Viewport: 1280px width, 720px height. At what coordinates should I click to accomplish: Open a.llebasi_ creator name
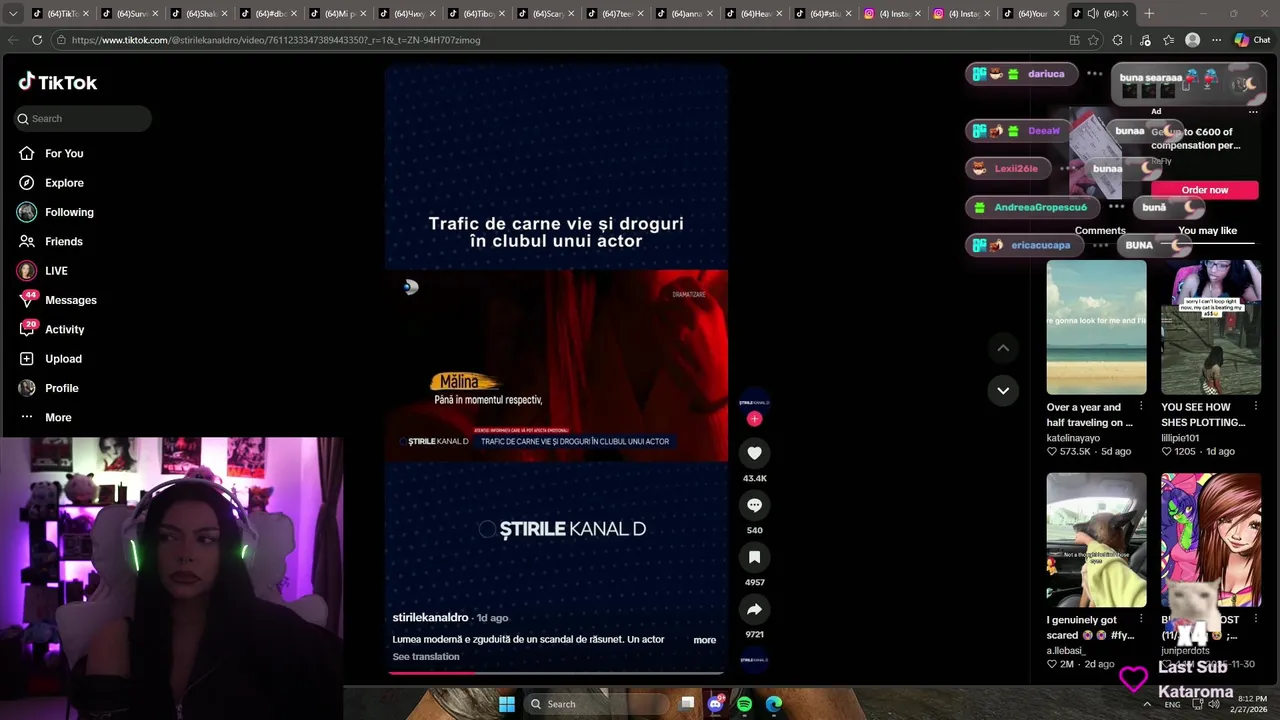tap(1066, 651)
